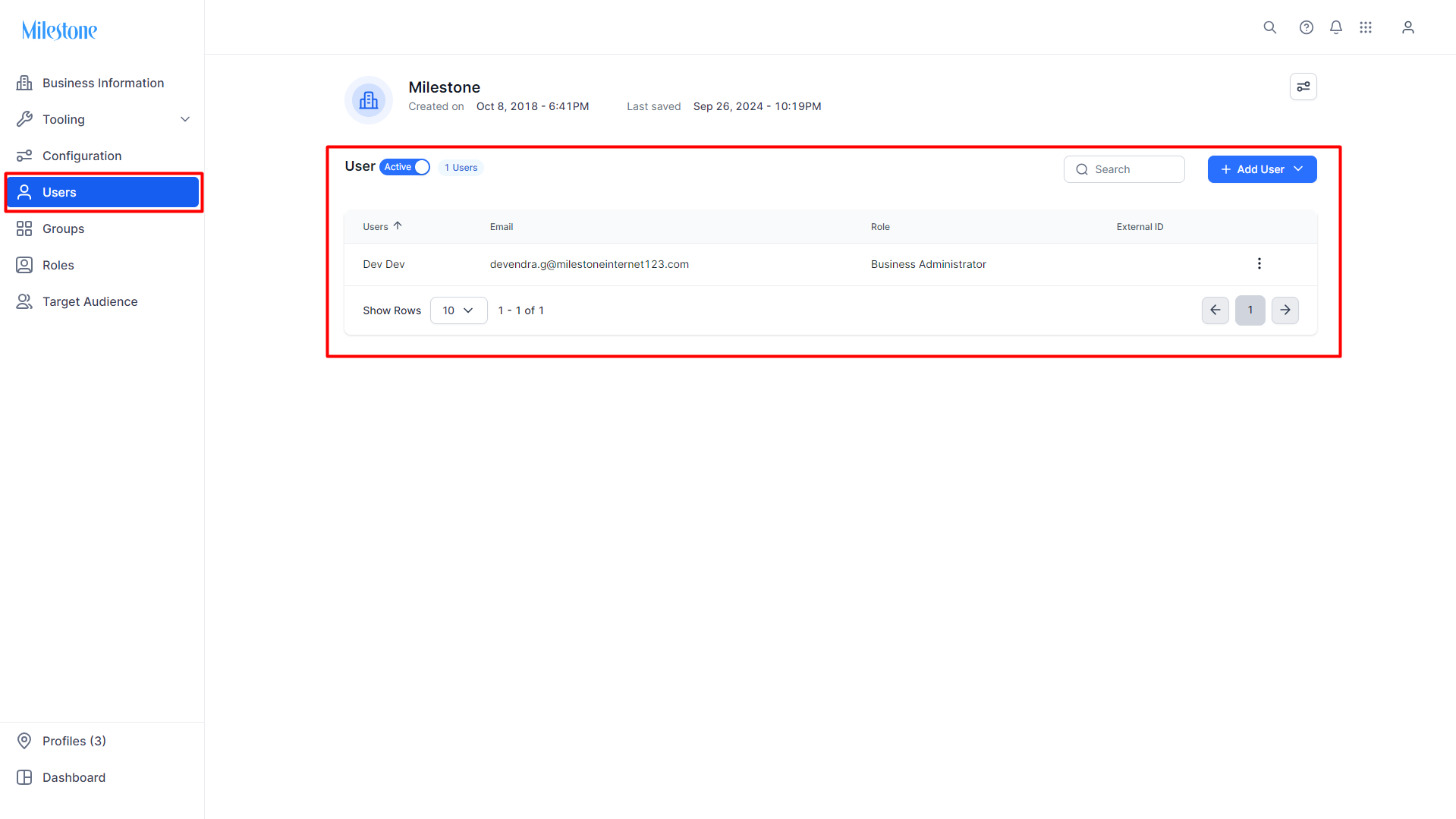
Task: Click the Search users field
Action: coord(1124,169)
